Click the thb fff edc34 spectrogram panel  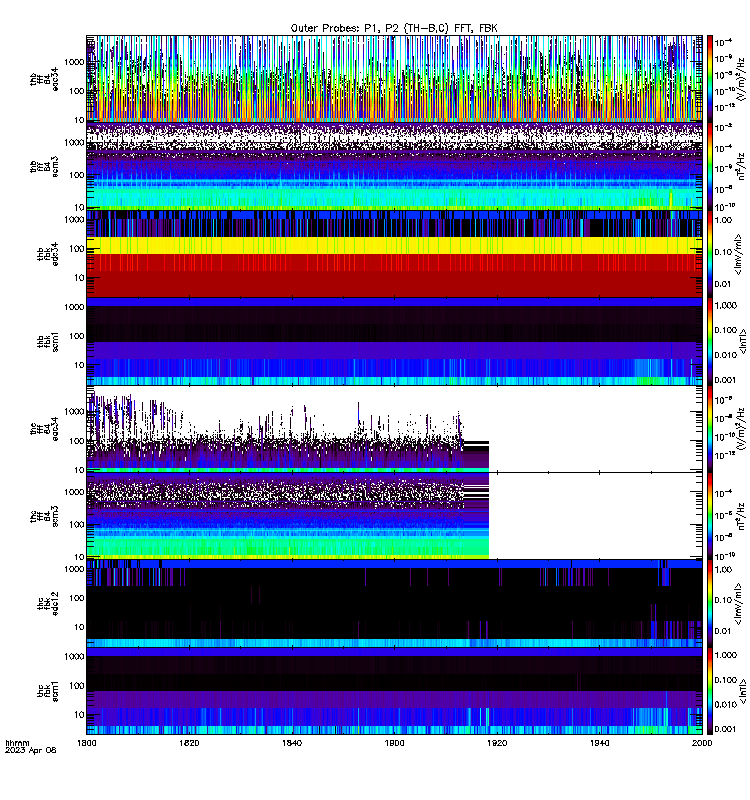point(394,79)
